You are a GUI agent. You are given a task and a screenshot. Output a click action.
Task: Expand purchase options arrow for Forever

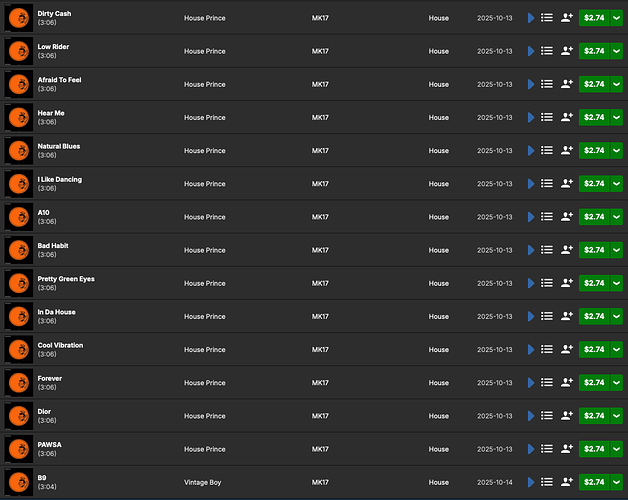tap(617, 382)
